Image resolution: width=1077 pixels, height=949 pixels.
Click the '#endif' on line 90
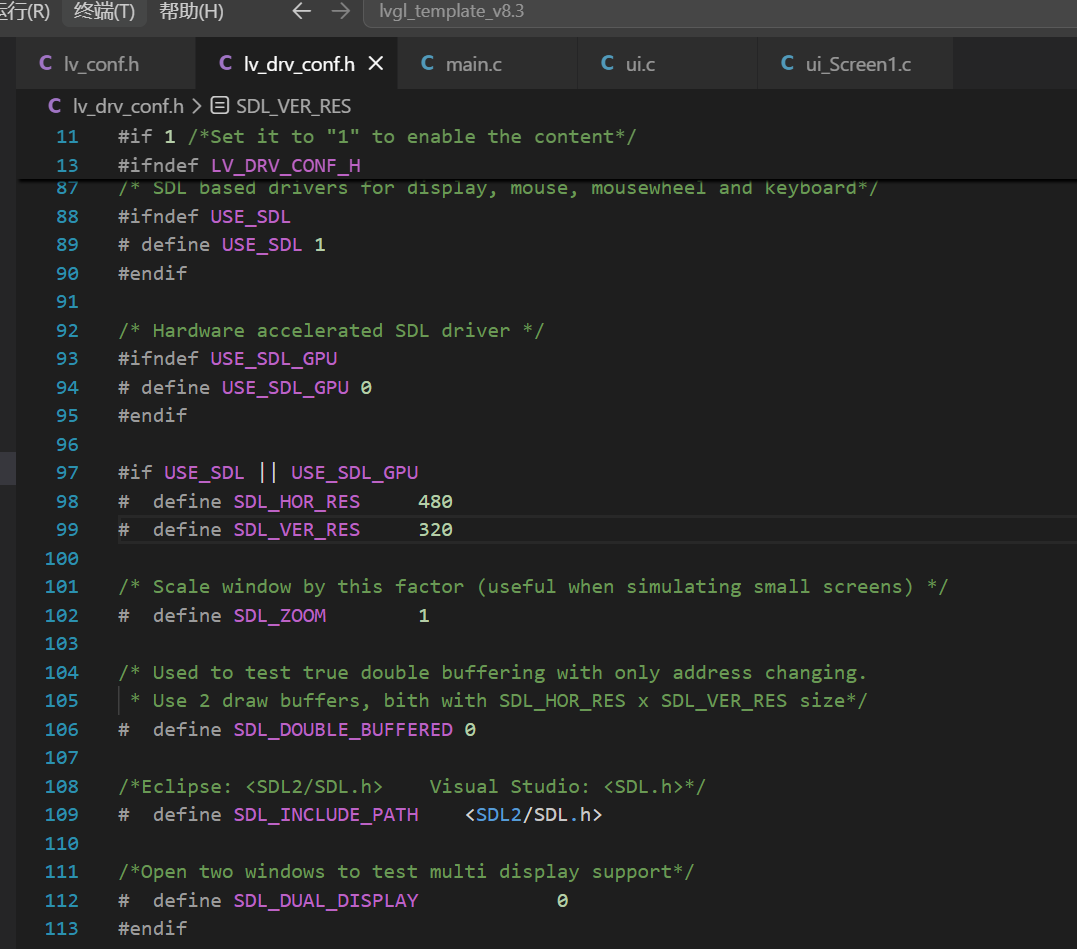click(x=152, y=274)
